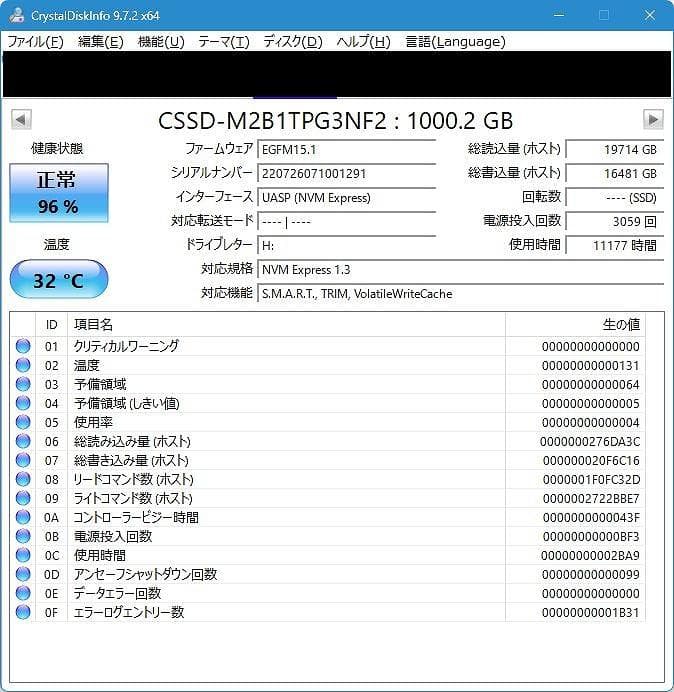Screen dimensions: 674x692
Task: Click the serial number field 220726071001291
Action: 346,173
